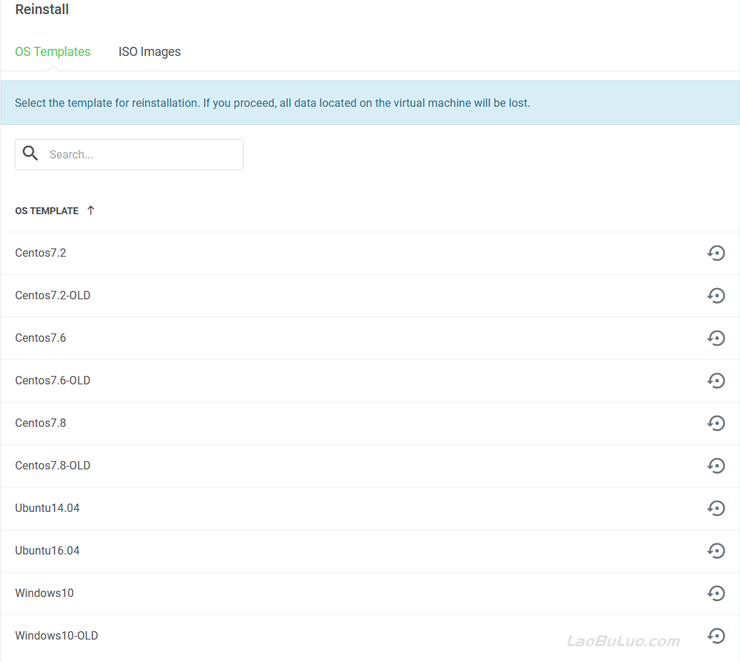This screenshot has height=662, width=740.
Task: Click the magnifier search icon
Action: point(30,153)
